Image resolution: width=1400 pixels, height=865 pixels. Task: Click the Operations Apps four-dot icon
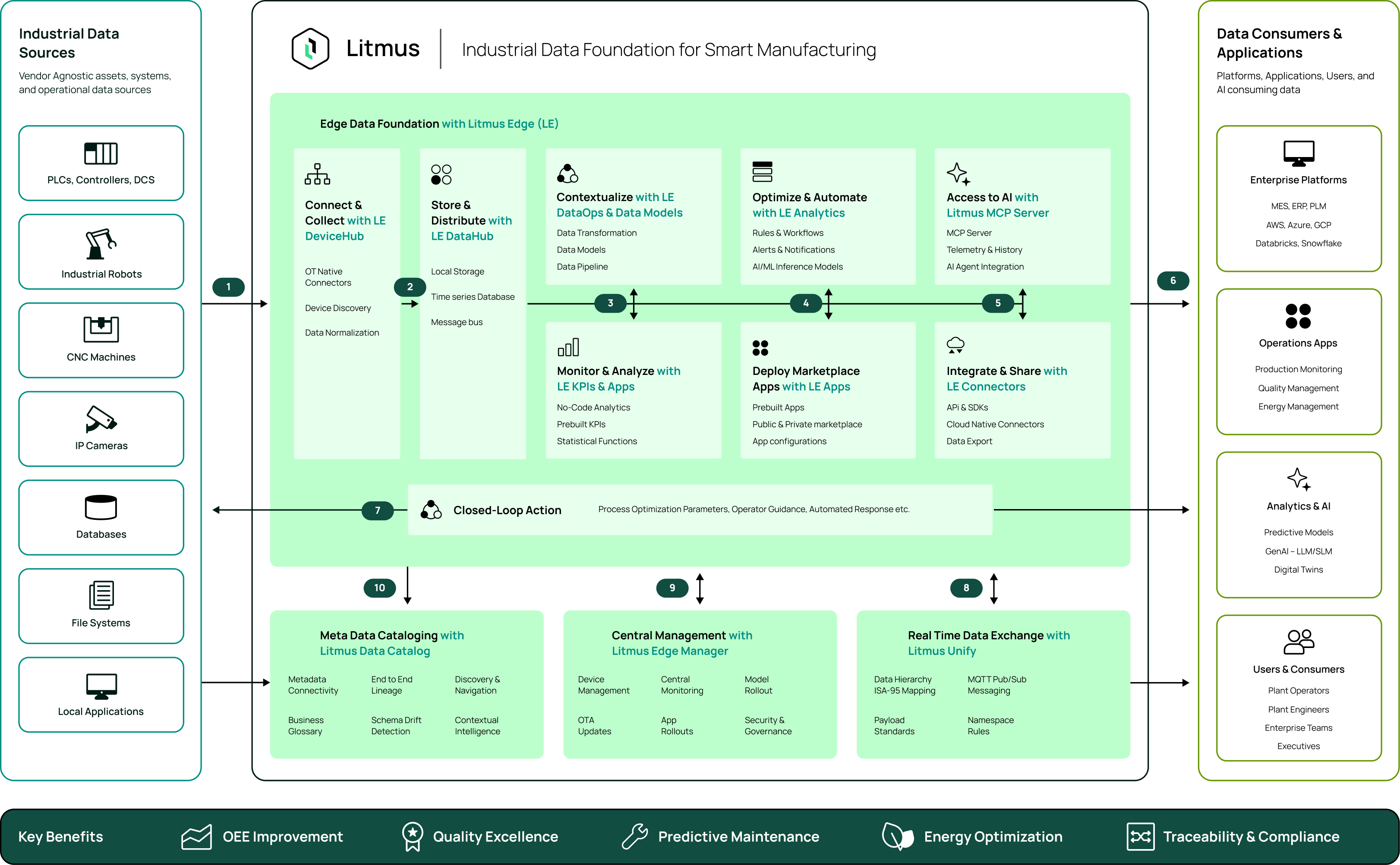[1298, 316]
